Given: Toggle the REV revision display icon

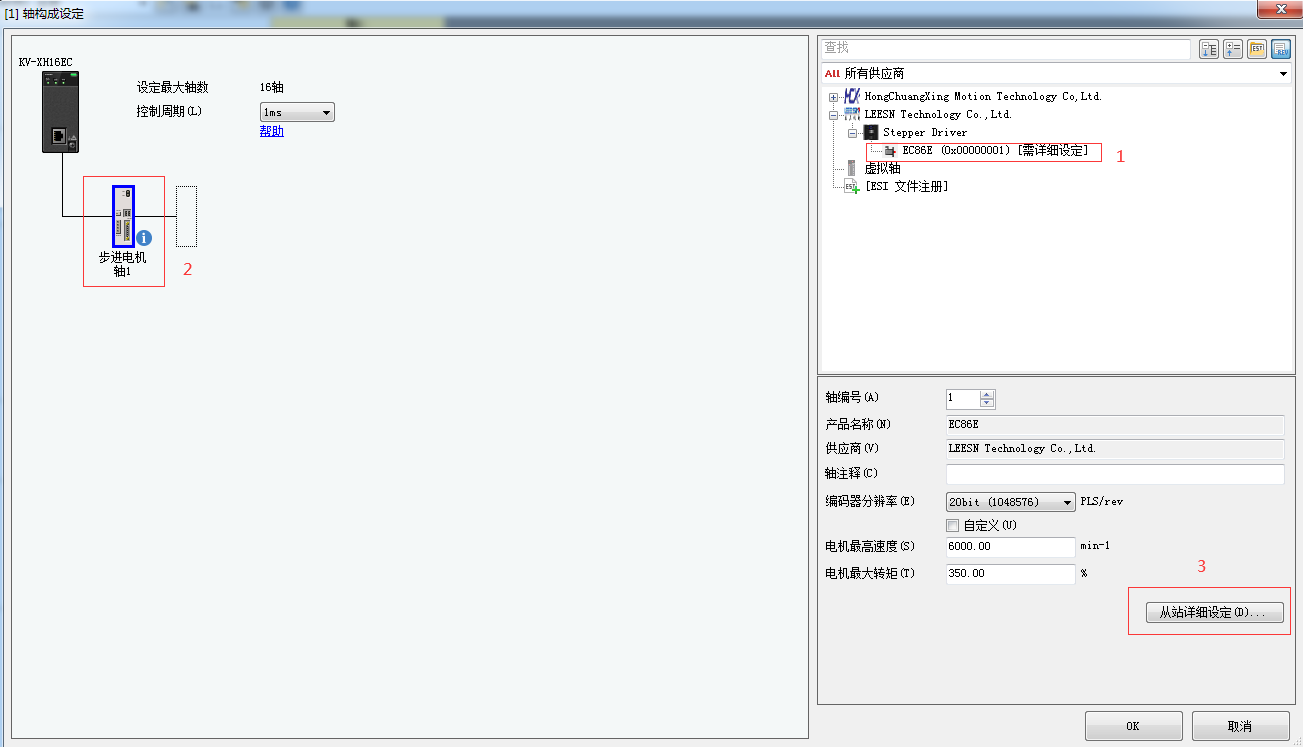Looking at the screenshot, I should [1281, 49].
